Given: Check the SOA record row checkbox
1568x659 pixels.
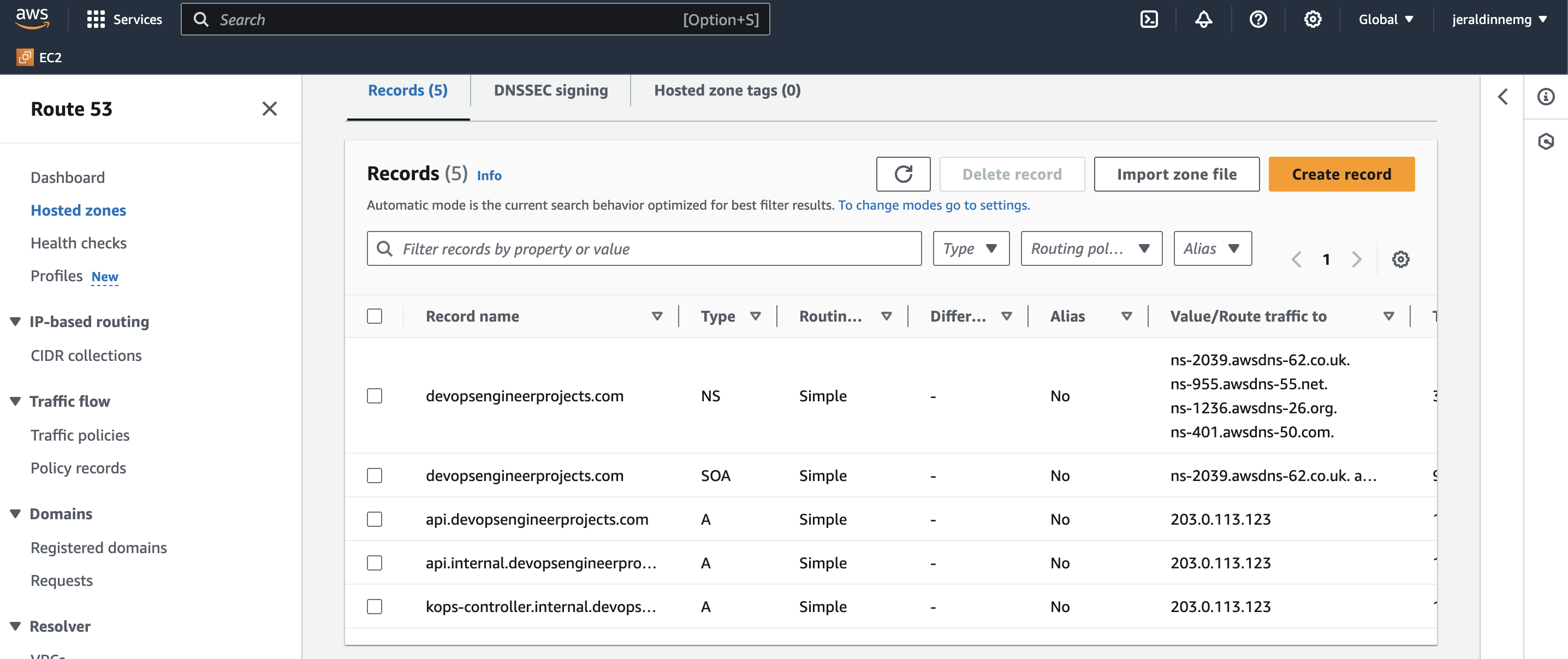Looking at the screenshot, I should (x=375, y=475).
